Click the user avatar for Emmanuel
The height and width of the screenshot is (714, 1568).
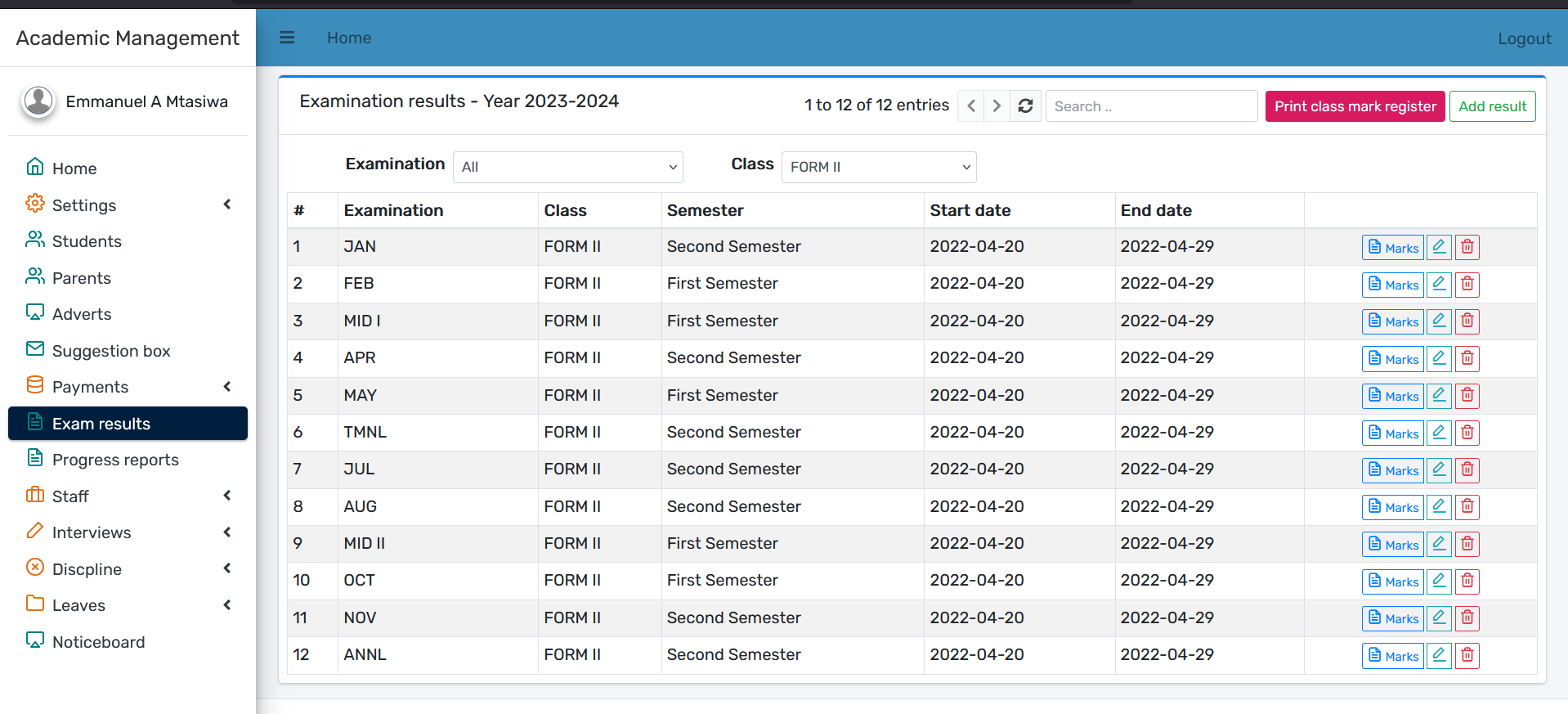pyautogui.click(x=38, y=101)
